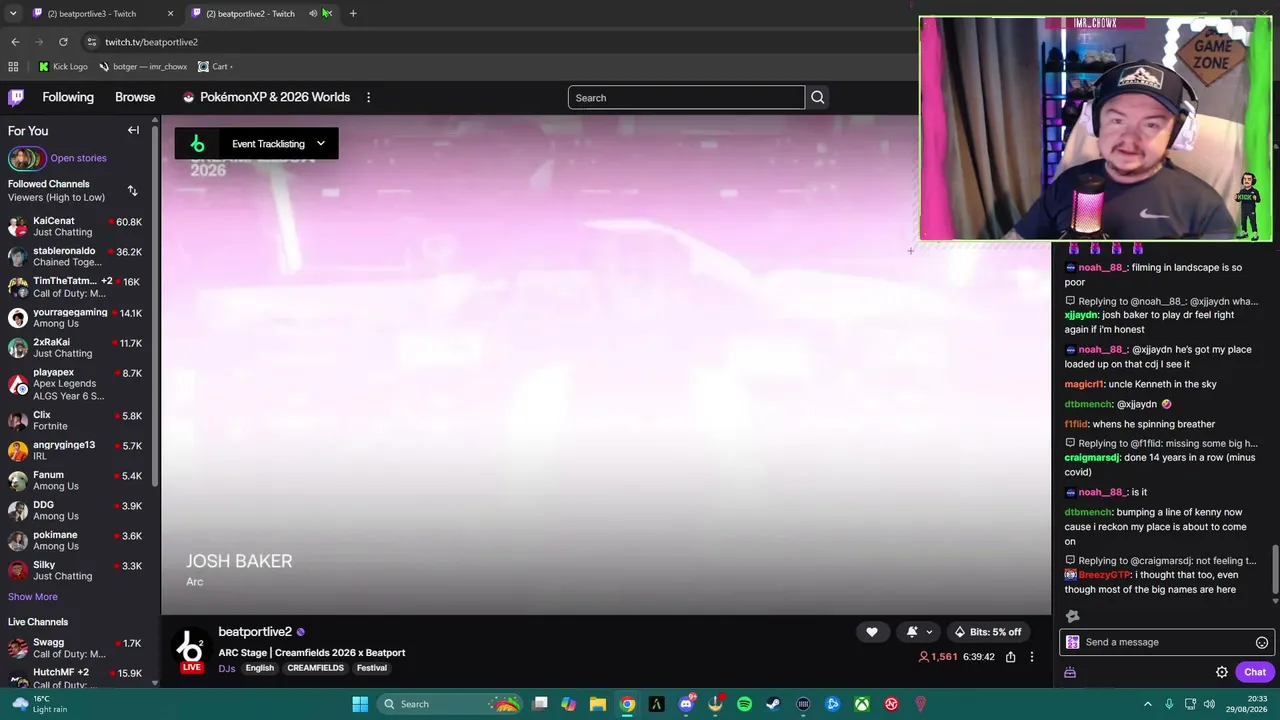Click the chat scrollbar thumb

[x=1275, y=570]
